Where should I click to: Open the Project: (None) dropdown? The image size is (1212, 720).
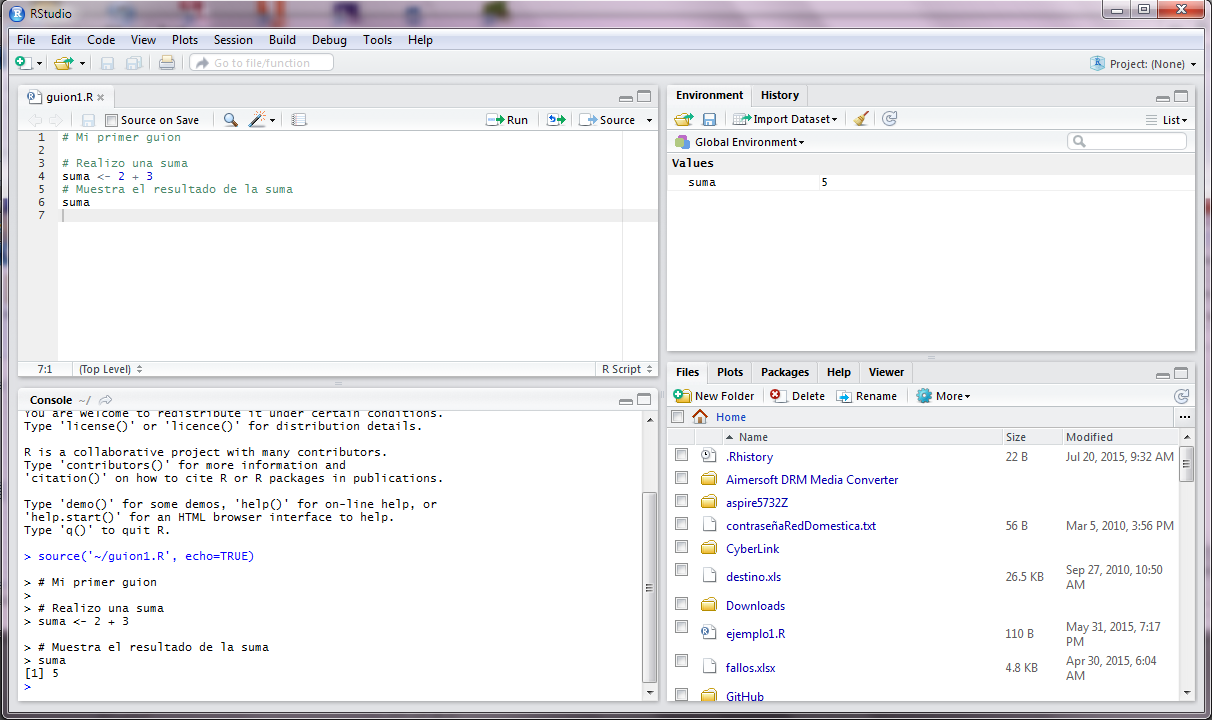point(1144,64)
